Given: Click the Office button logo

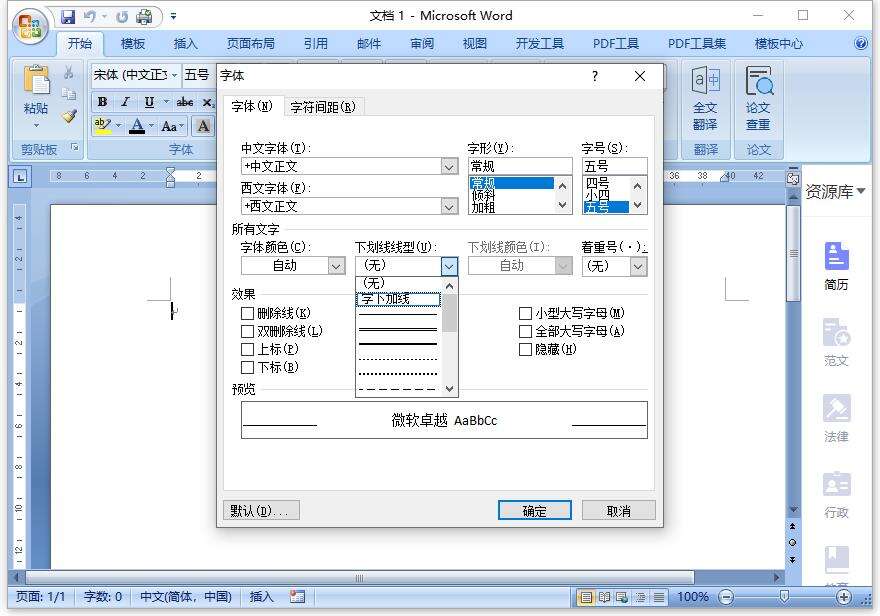Looking at the screenshot, I should coord(30,25).
